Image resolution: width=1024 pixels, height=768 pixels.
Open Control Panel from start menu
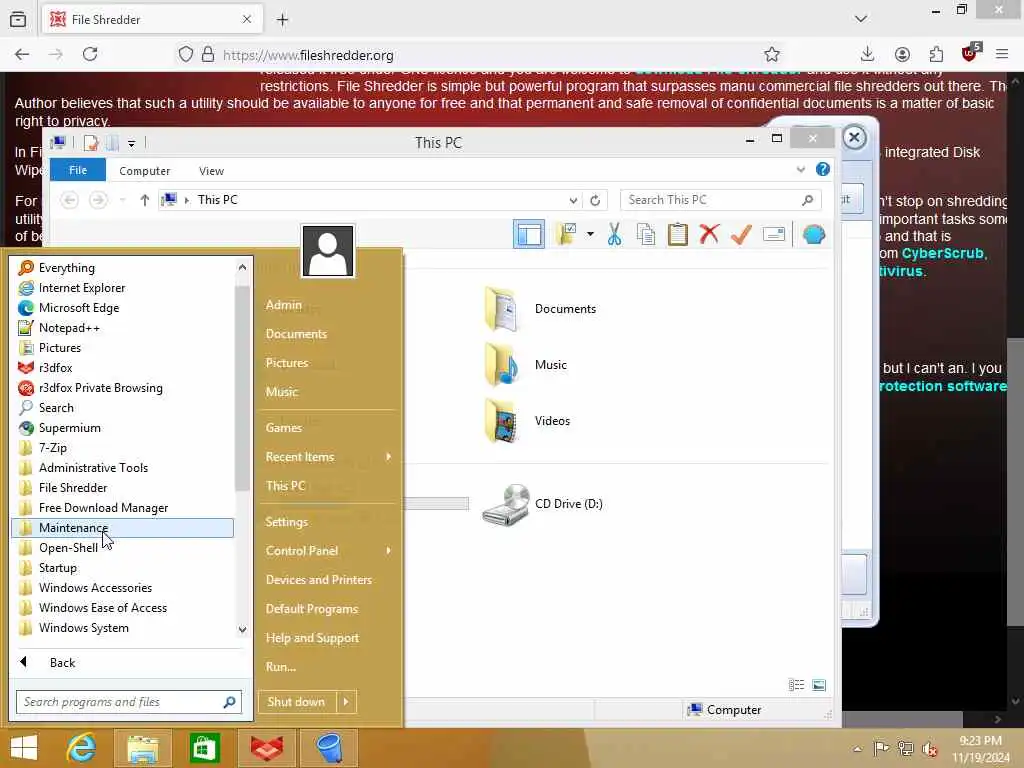click(328, 551)
